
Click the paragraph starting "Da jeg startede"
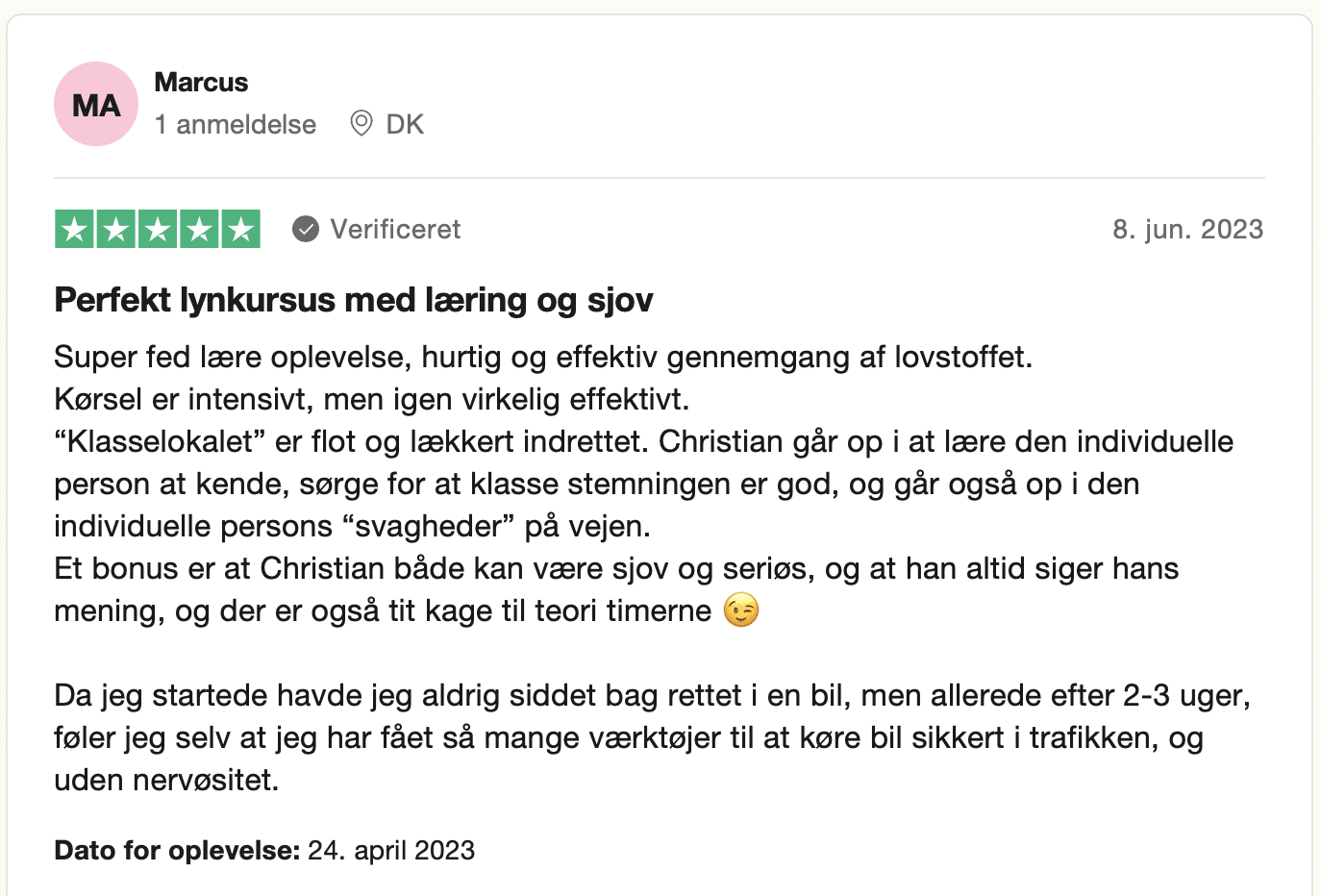(x=652, y=737)
